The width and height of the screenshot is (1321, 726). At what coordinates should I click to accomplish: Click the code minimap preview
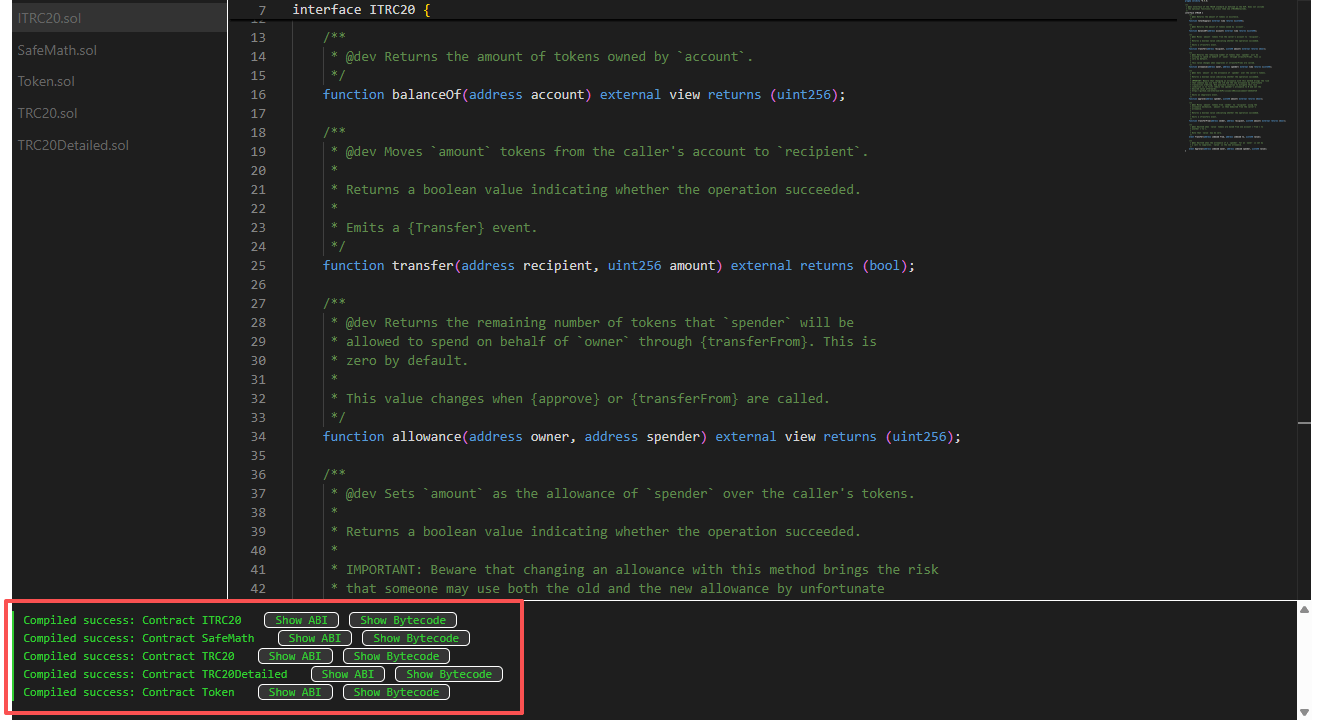tap(1238, 80)
